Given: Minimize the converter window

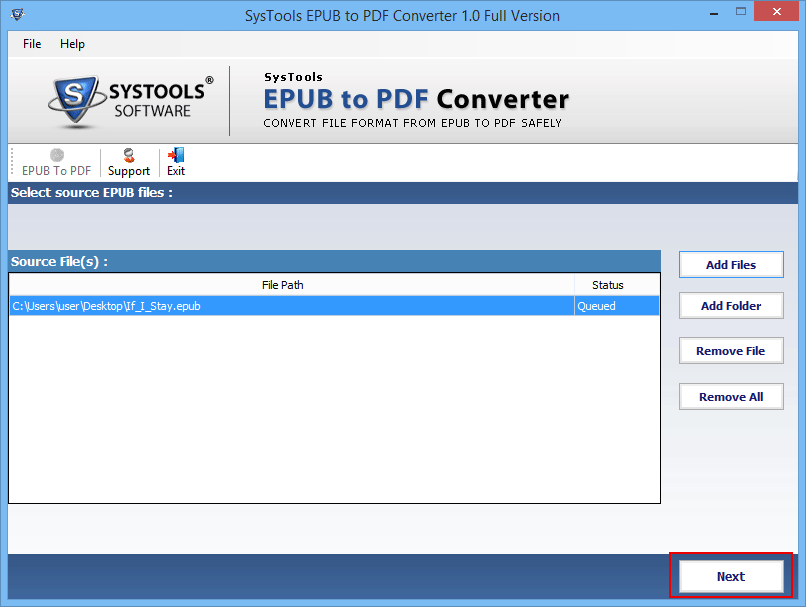Looking at the screenshot, I should 714,13.
